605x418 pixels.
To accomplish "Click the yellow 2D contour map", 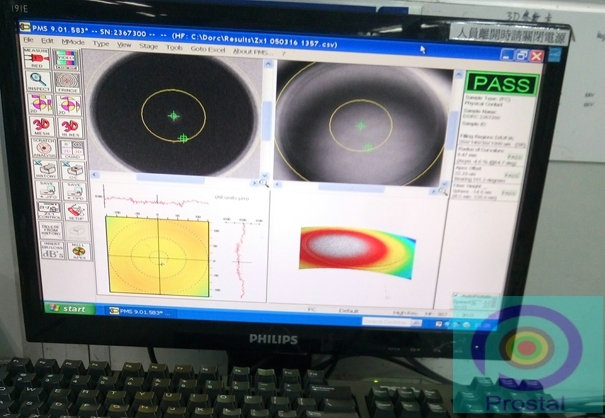I will 157,257.
